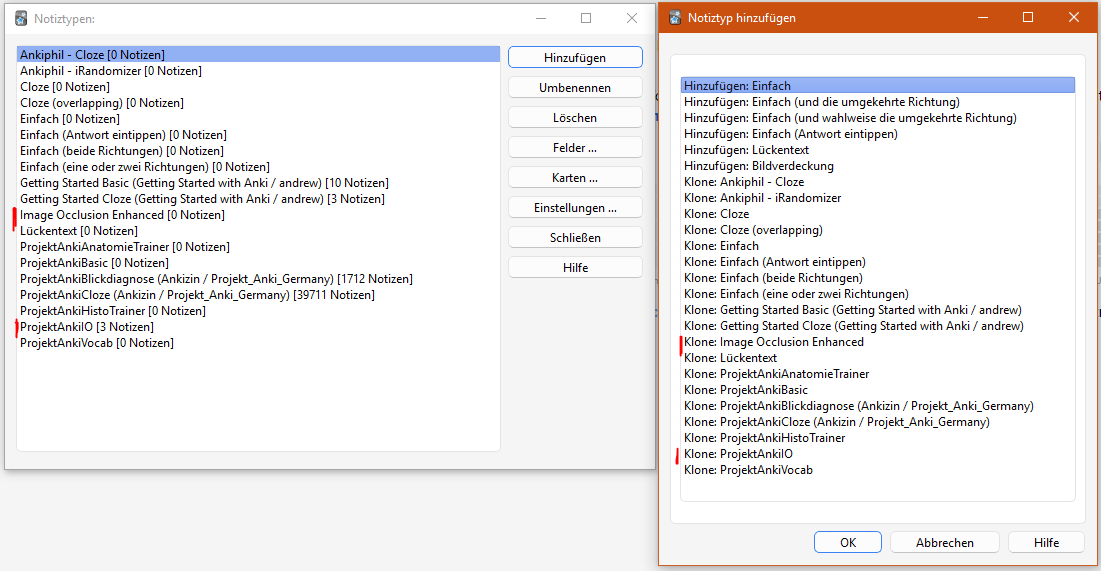Choose 'Klone: Getting Started Cloze'

pyautogui.click(x=878, y=327)
